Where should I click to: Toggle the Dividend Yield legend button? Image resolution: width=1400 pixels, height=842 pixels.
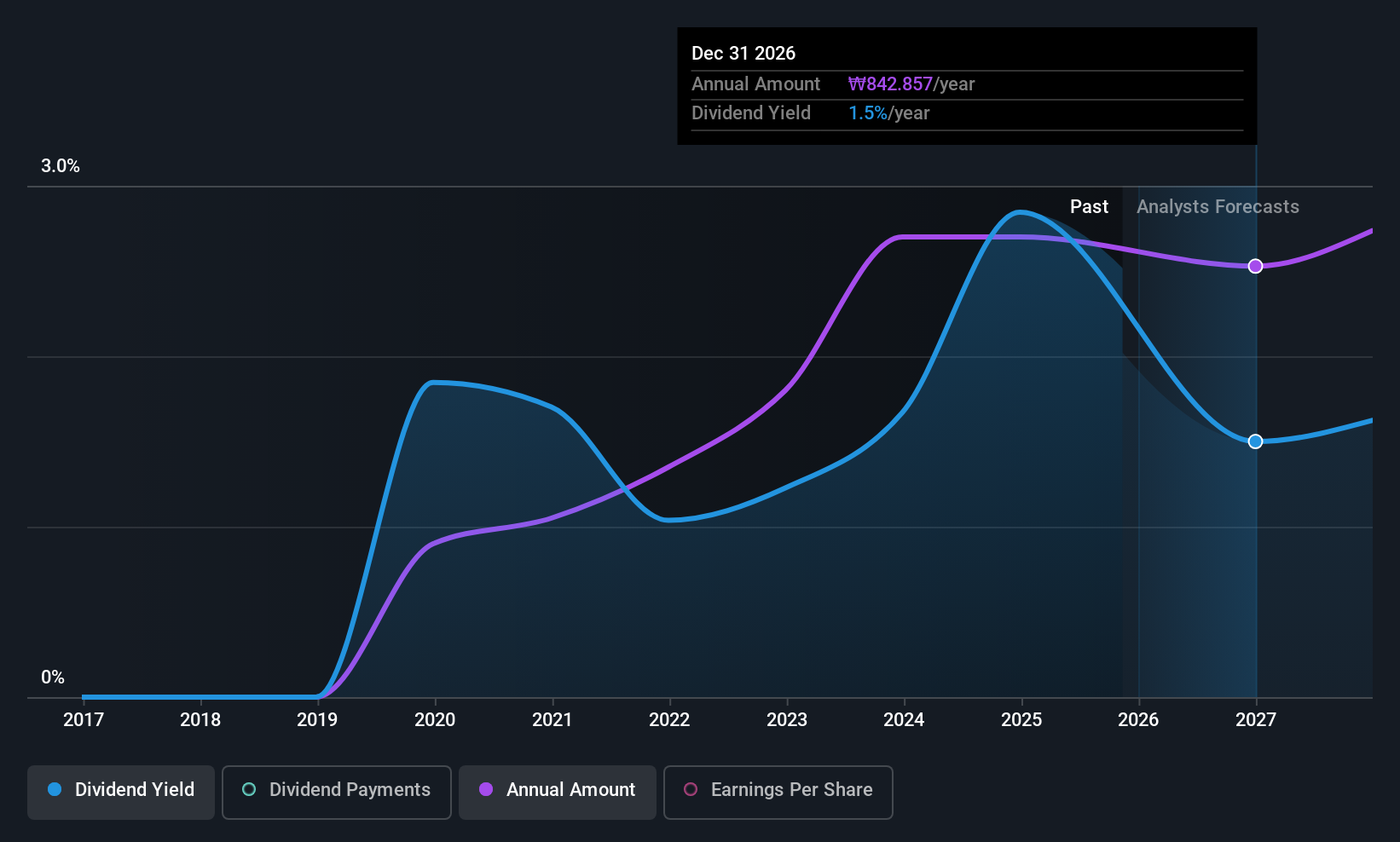(121, 792)
